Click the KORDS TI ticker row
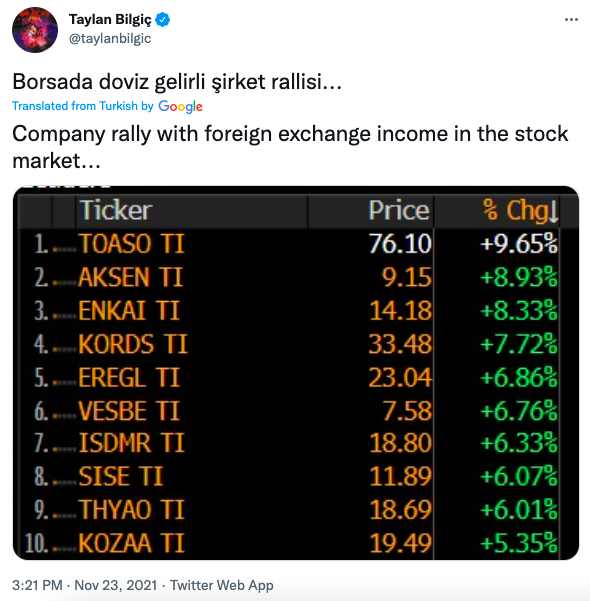The height and width of the screenshot is (601, 590). [295, 344]
